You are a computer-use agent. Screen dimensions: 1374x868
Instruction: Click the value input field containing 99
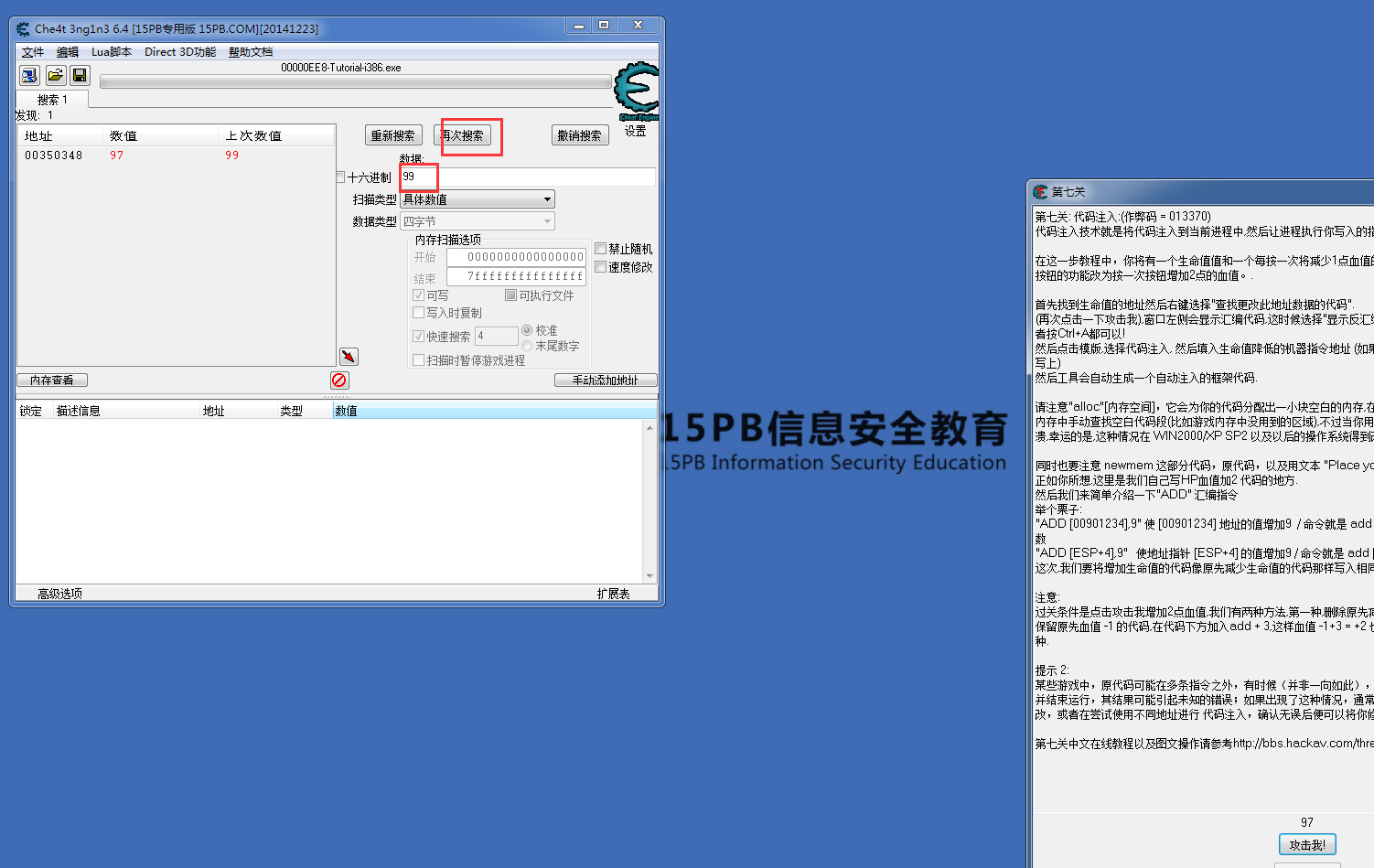pyautogui.click(x=528, y=177)
